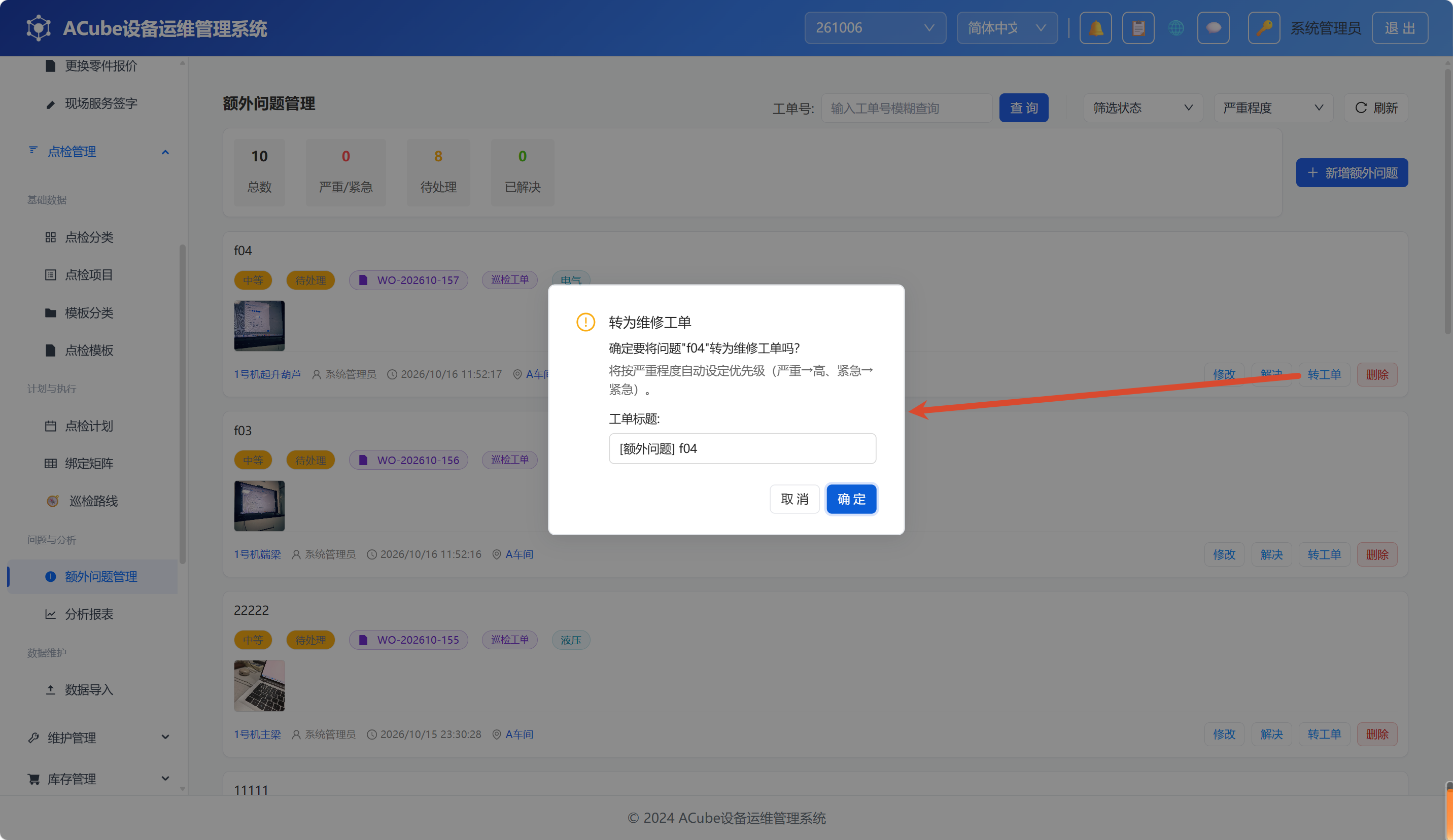Viewport: 1453px width, 840px height.
Task: Open 点检项目 in sidebar
Action: (89, 274)
